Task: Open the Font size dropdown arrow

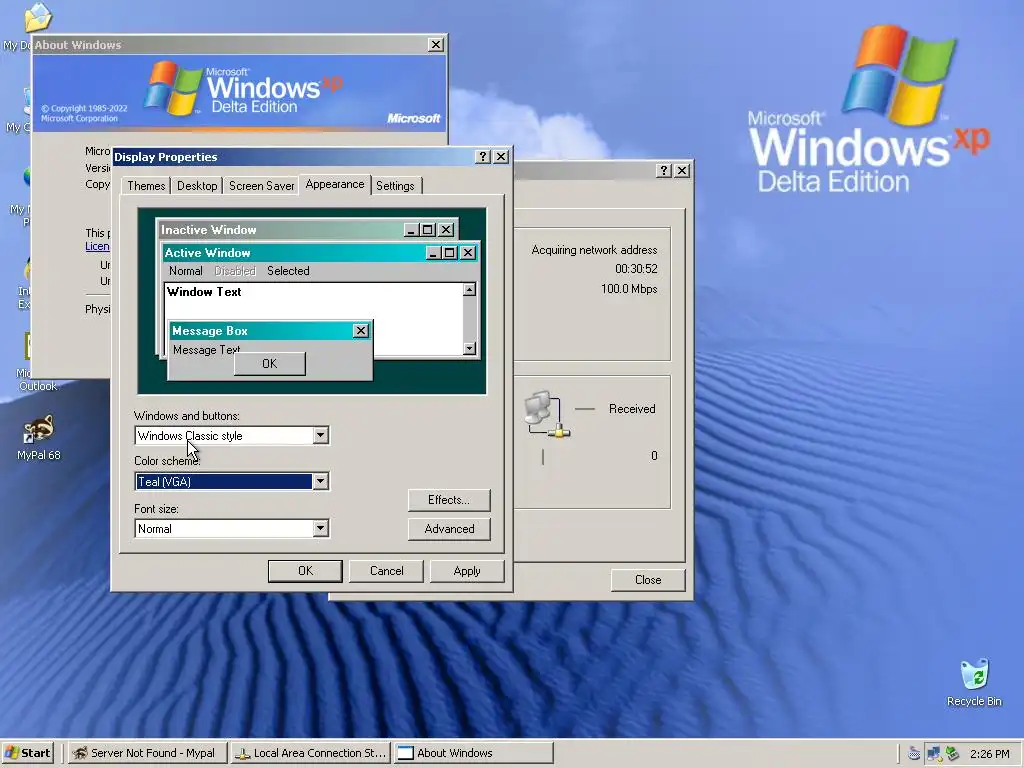Action: click(320, 528)
